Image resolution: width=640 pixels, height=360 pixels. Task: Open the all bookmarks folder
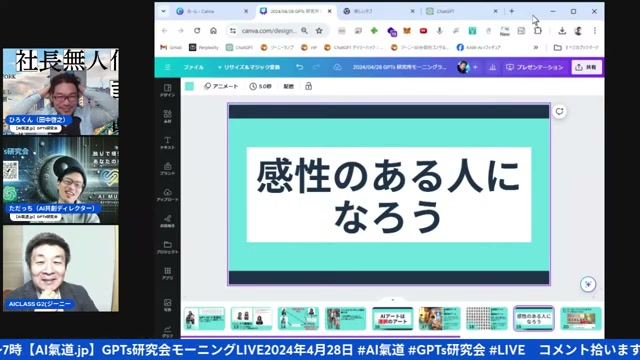pyautogui.click(x=576, y=47)
